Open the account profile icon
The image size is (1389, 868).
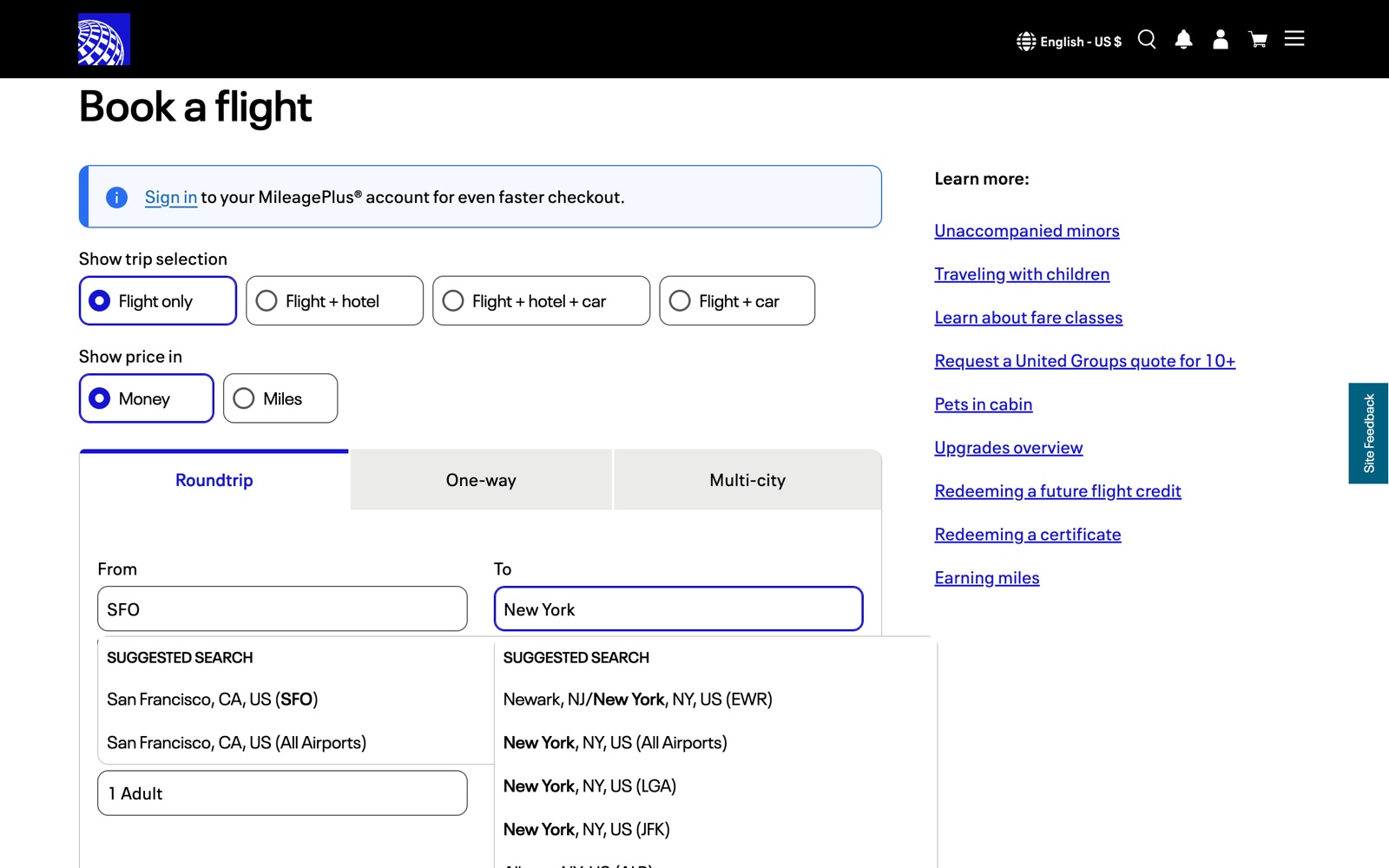[x=1221, y=40]
